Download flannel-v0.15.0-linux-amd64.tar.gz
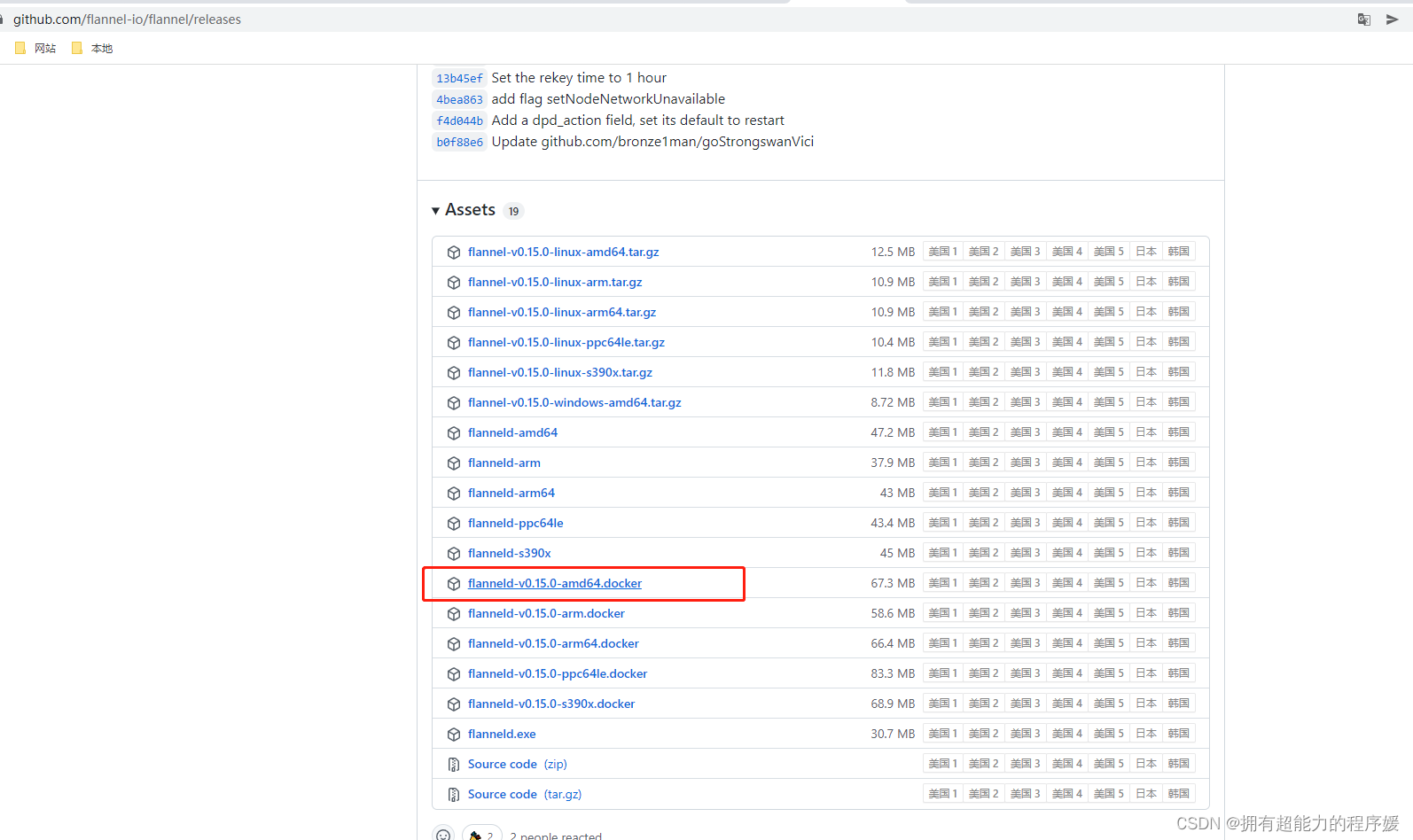Screen dimensions: 1413x840 [564, 252]
